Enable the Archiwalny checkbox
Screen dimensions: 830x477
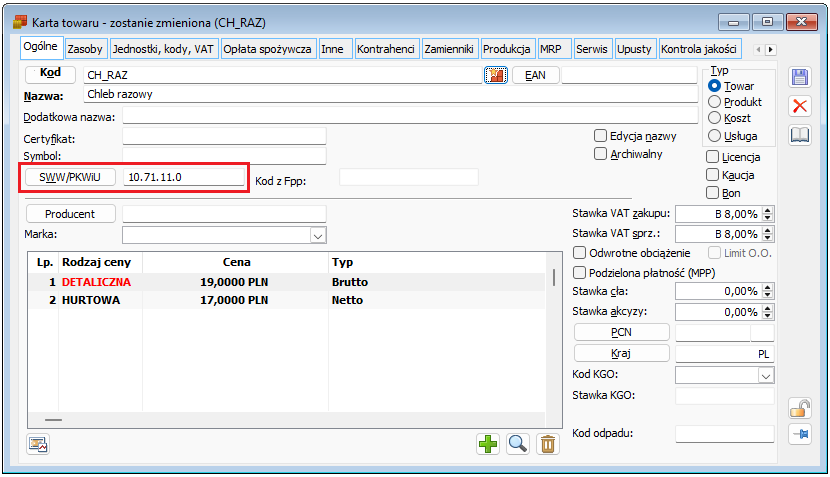click(600, 154)
